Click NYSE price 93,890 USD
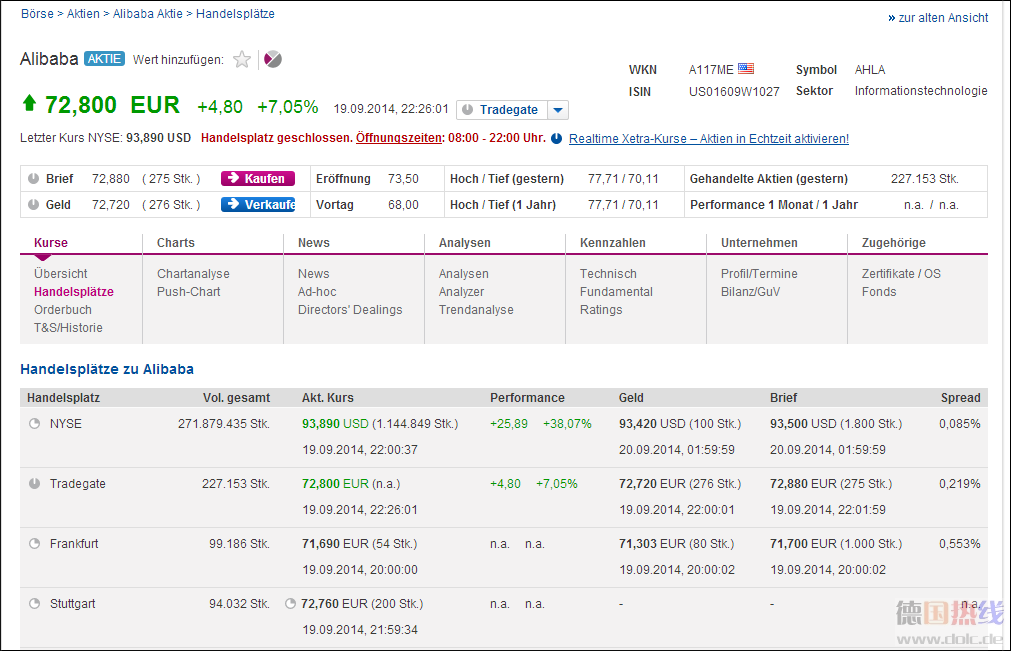The image size is (1011, 651). click(335, 423)
